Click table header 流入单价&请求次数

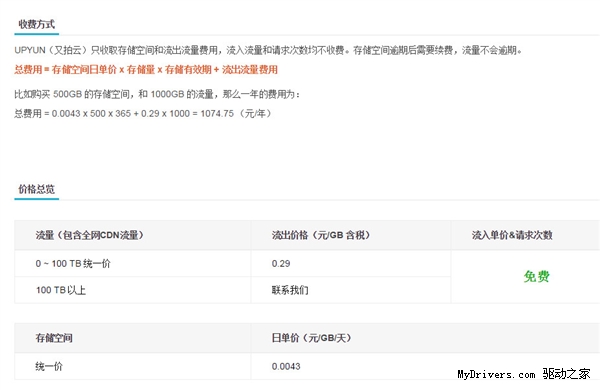click(x=512, y=235)
